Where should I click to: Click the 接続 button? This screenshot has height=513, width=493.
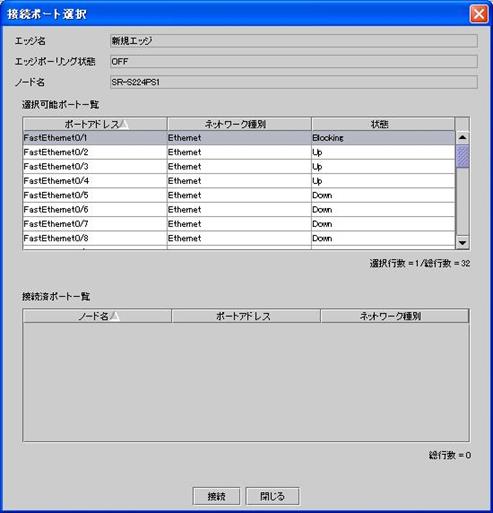click(x=216, y=496)
